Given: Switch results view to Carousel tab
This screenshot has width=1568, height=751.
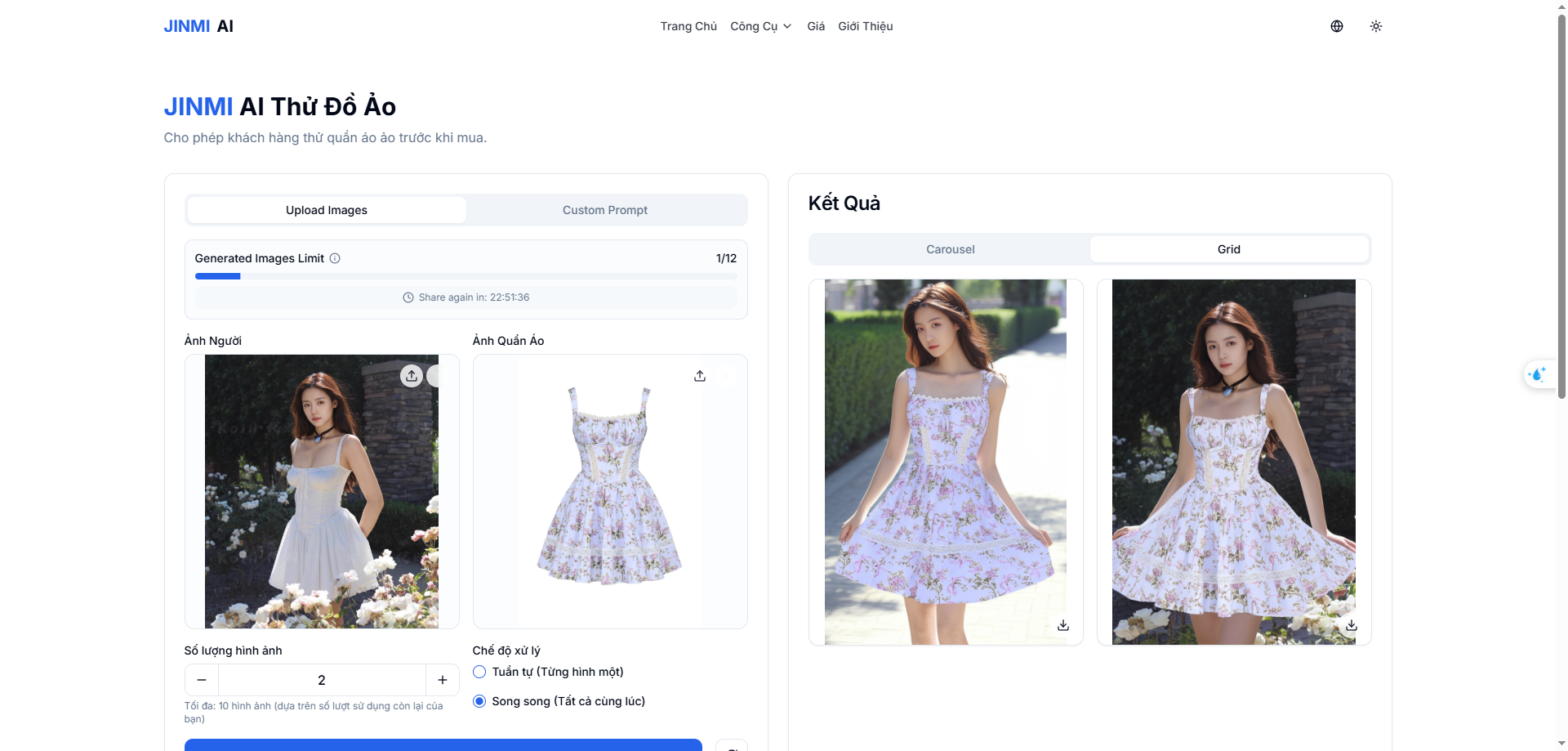Looking at the screenshot, I should 950,249.
